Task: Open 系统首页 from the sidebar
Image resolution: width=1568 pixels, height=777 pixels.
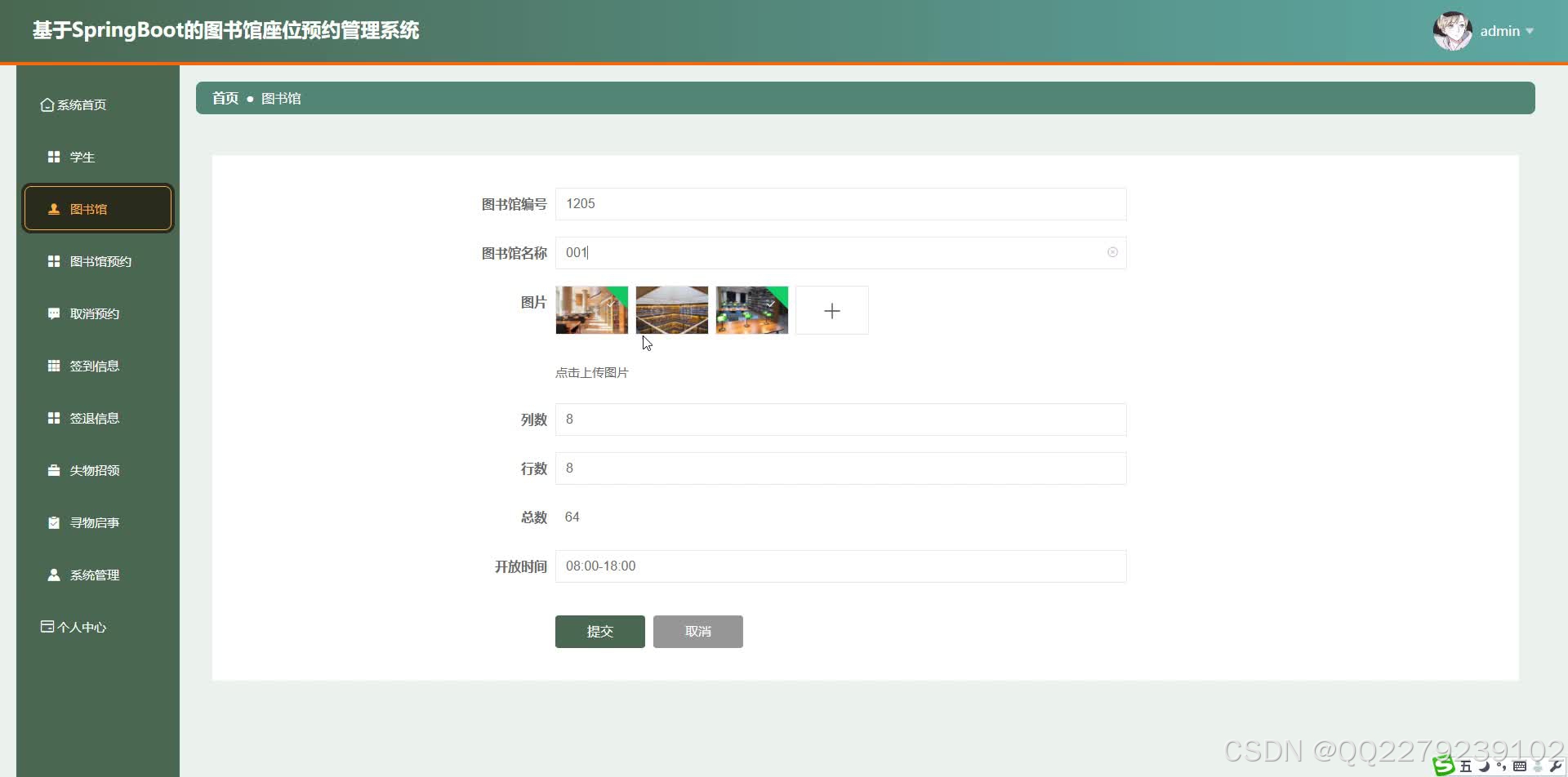Action: pos(98,104)
